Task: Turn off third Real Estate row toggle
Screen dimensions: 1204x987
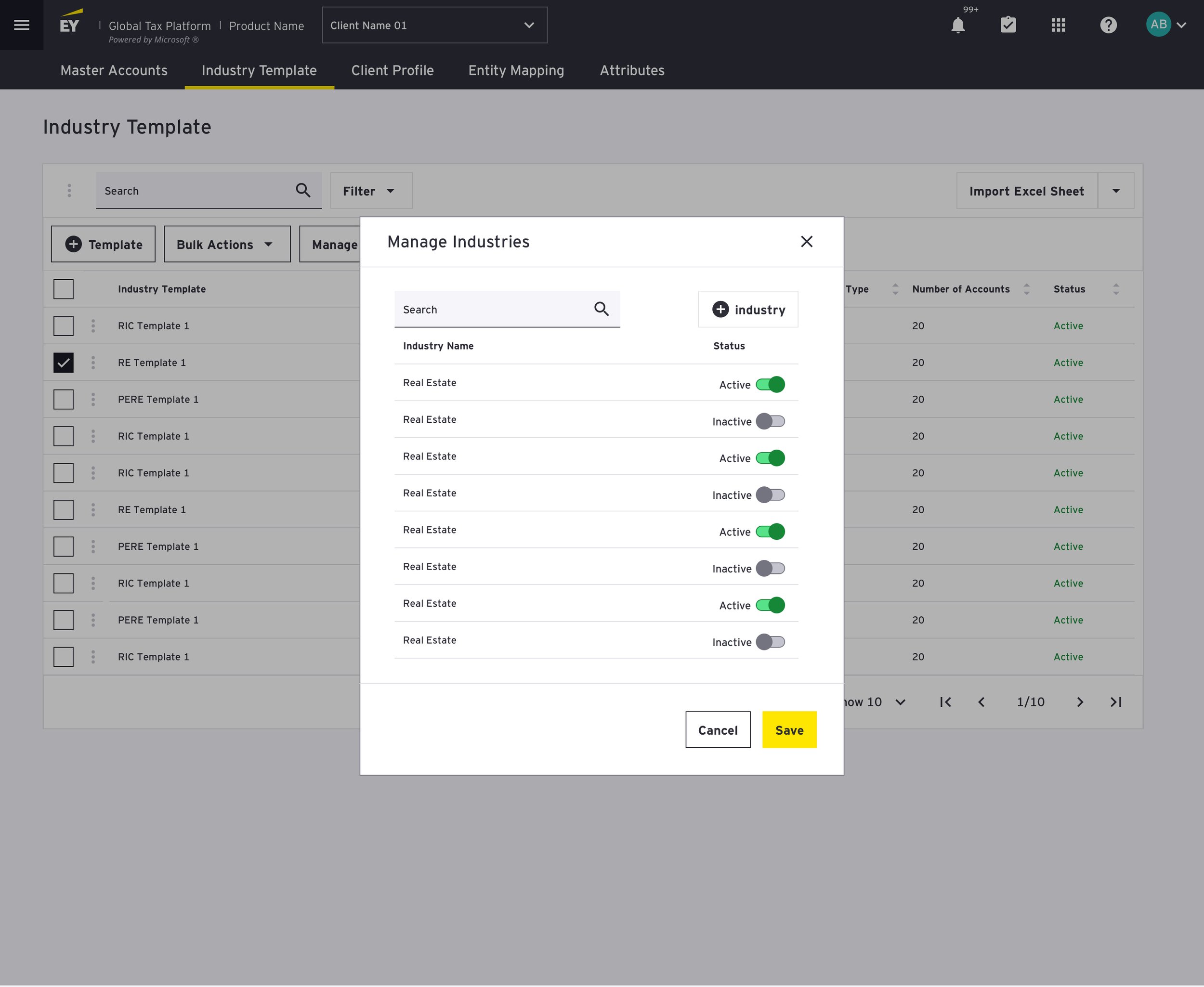Action: pyautogui.click(x=770, y=458)
